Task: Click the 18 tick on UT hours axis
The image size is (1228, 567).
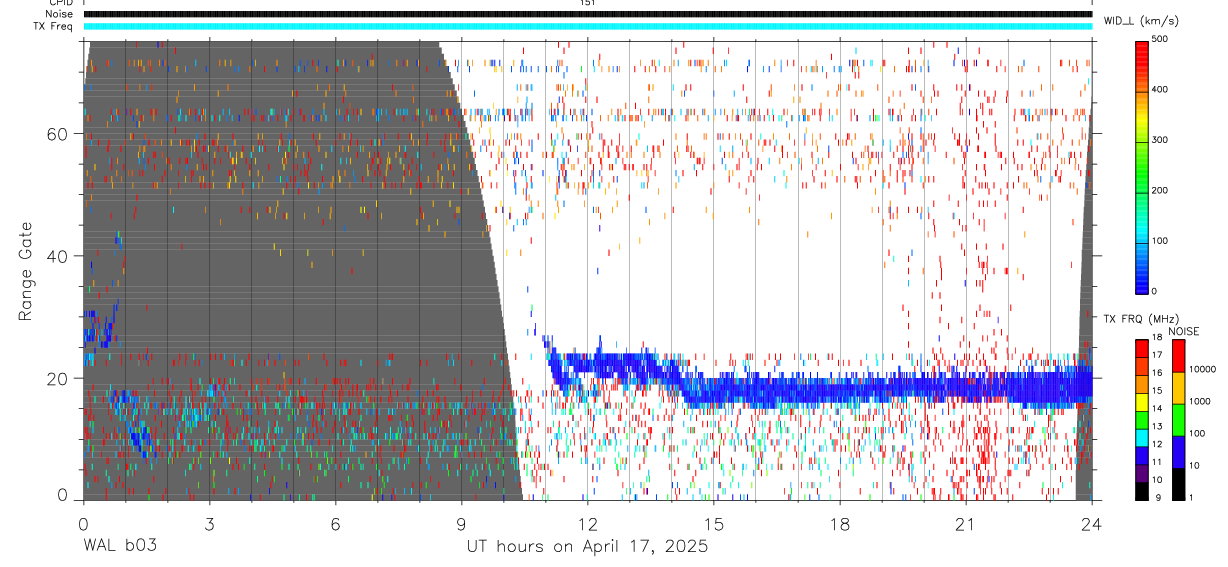Action: [840, 523]
